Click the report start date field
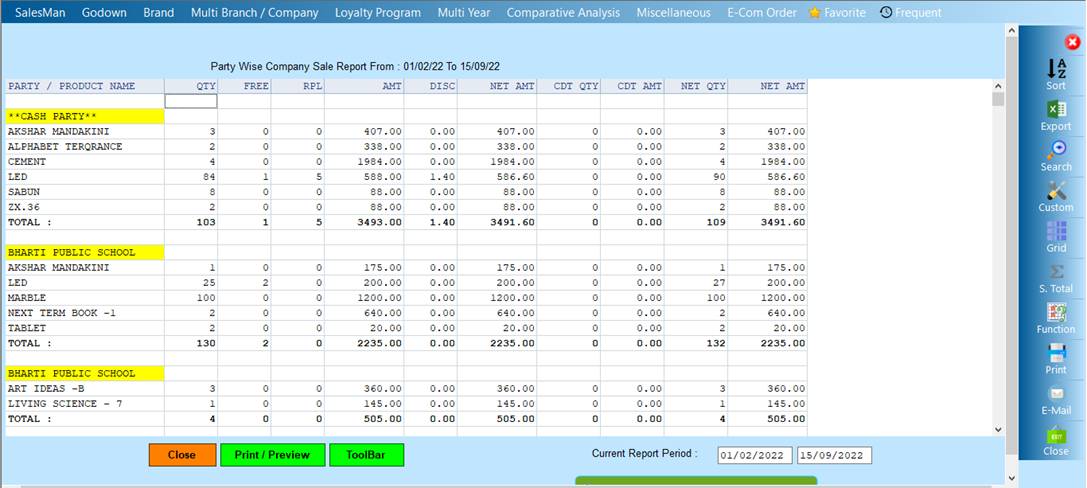This screenshot has width=1087, height=488. click(755, 456)
